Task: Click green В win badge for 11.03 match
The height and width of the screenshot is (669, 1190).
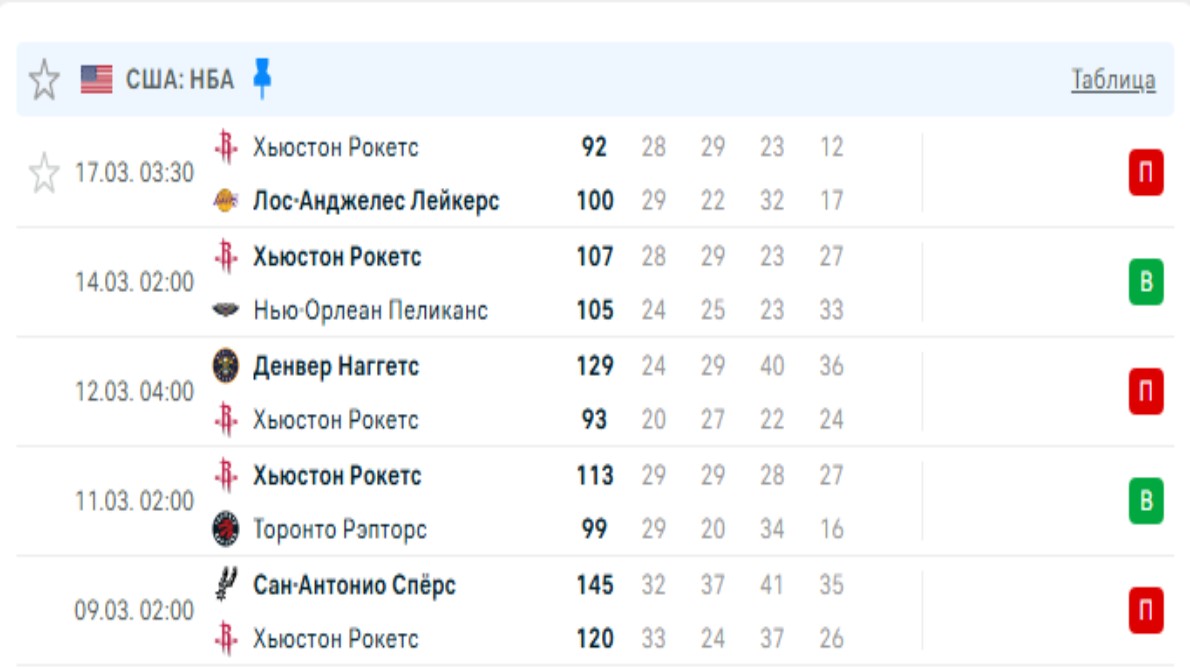Action: coord(1146,501)
